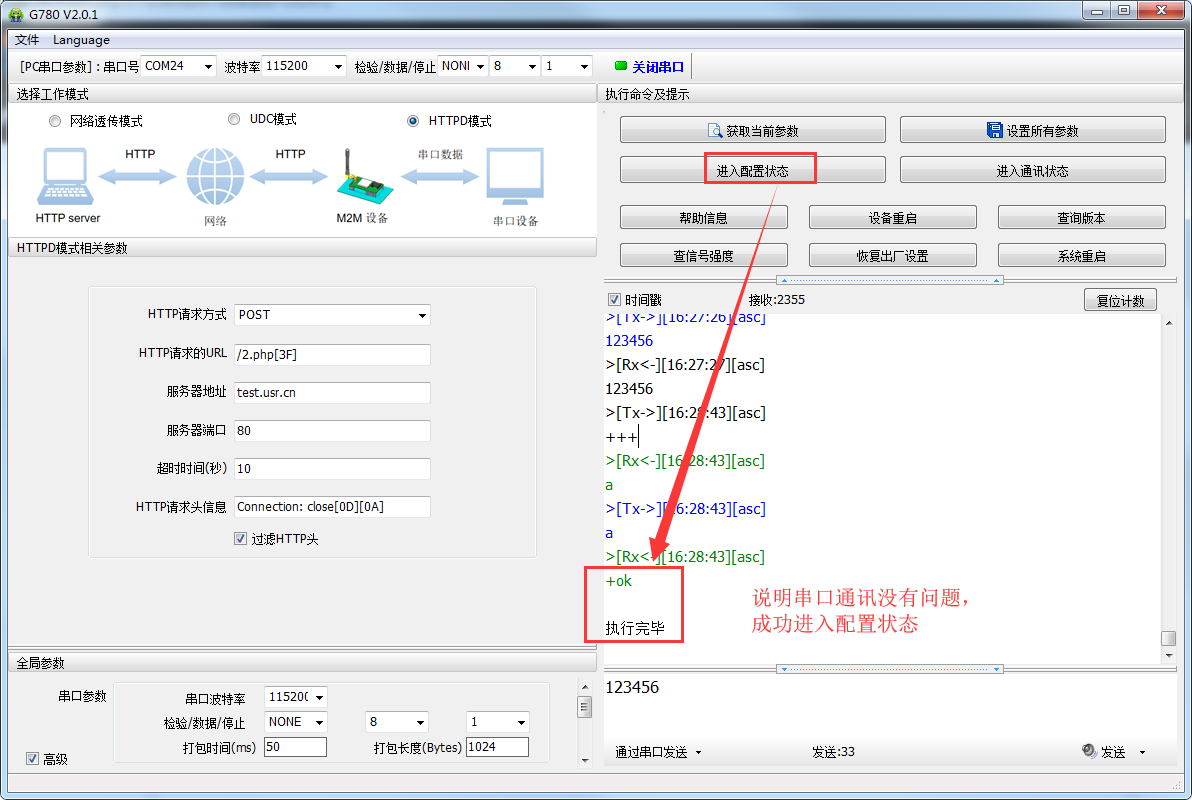The height and width of the screenshot is (800, 1192).
Task: Toggle the 过滤HTTP头 checkbox
Action: 240,539
